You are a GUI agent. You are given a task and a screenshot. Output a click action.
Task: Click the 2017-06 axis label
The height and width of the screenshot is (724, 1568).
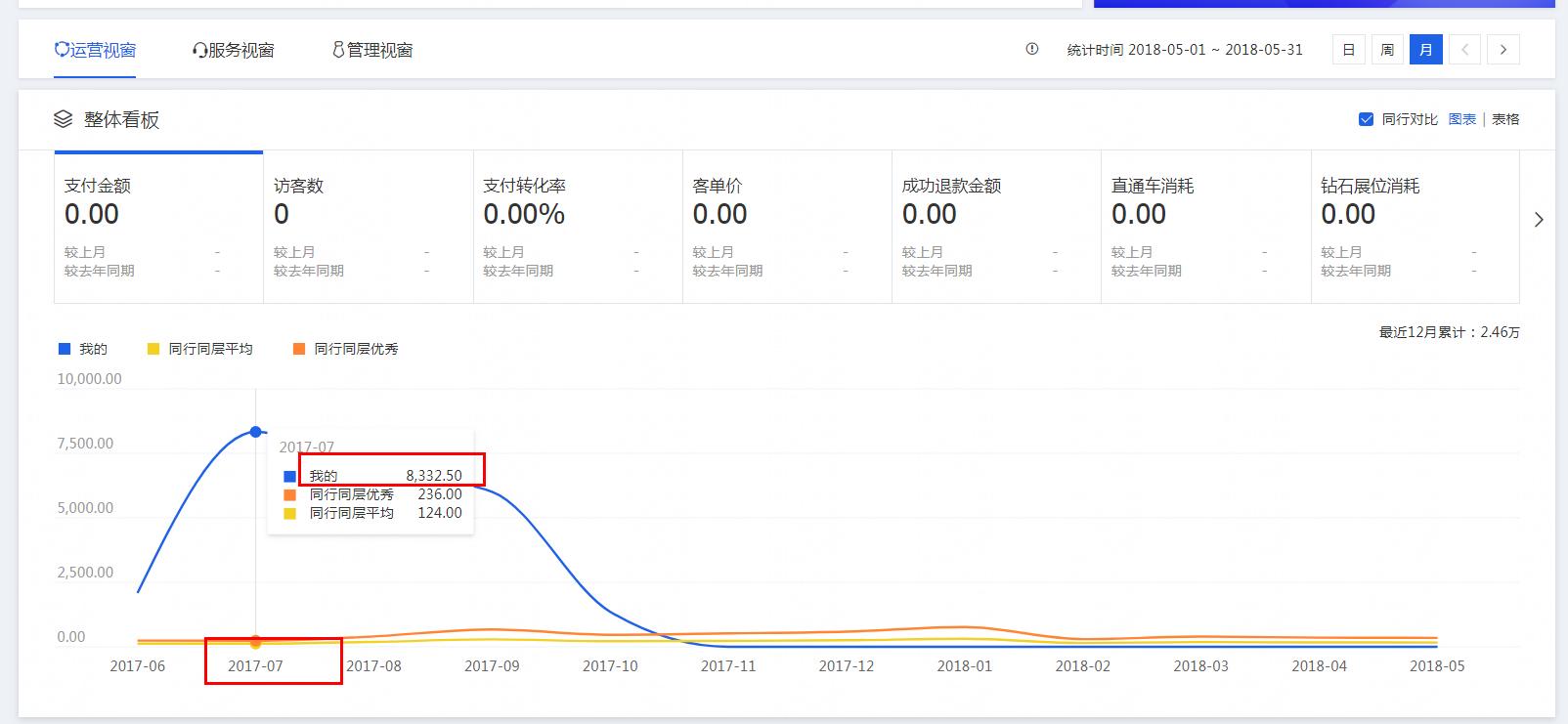[x=138, y=666]
